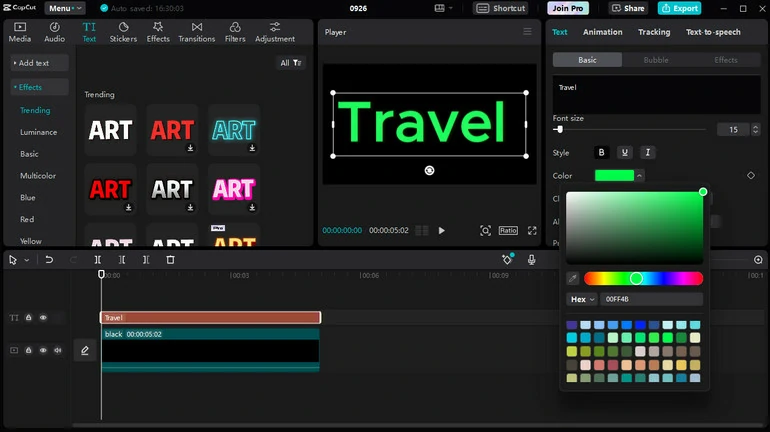This screenshot has height=432, width=770.
Task: Click the player full screen icon
Action: click(532, 231)
